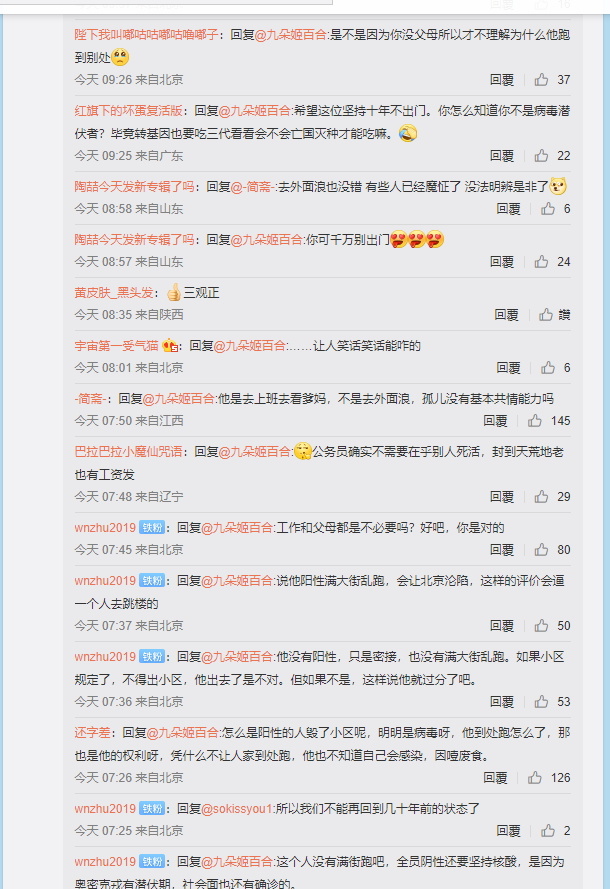Click the 铁粉 badge on the 07:45 comment
Screen dimensions: 610x889
click(x=152, y=528)
